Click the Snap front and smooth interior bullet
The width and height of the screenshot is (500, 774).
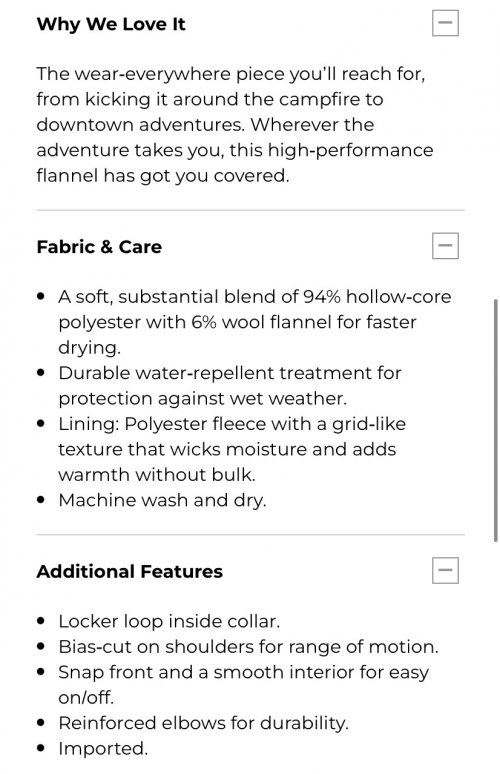point(244,685)
